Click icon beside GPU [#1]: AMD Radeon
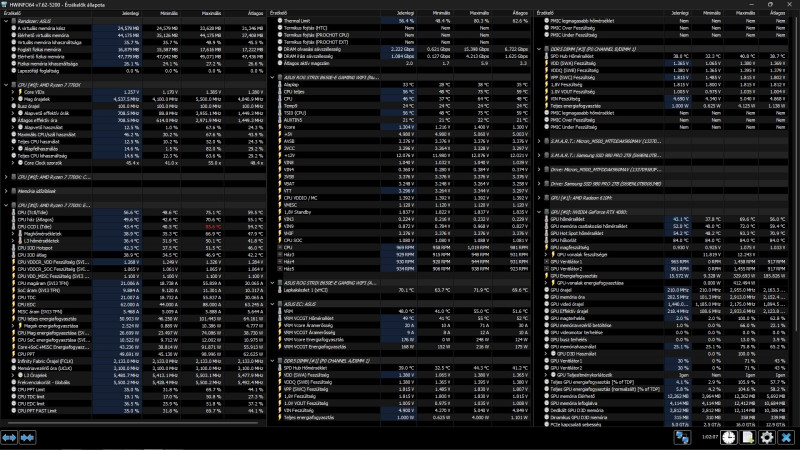The image size is (800, 450). point(546,198)
